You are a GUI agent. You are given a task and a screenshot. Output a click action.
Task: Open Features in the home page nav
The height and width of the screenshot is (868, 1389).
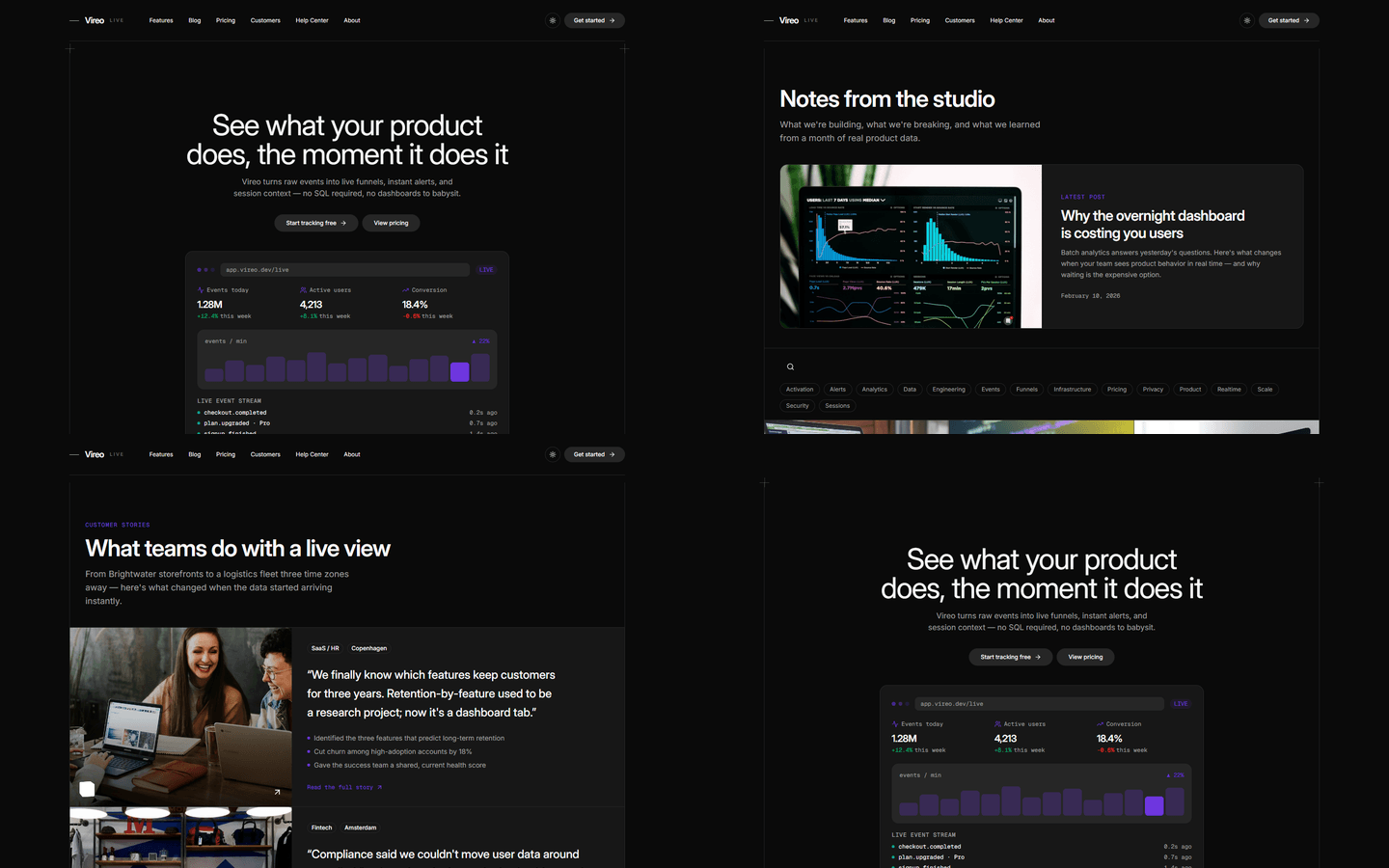click(161, 20)
